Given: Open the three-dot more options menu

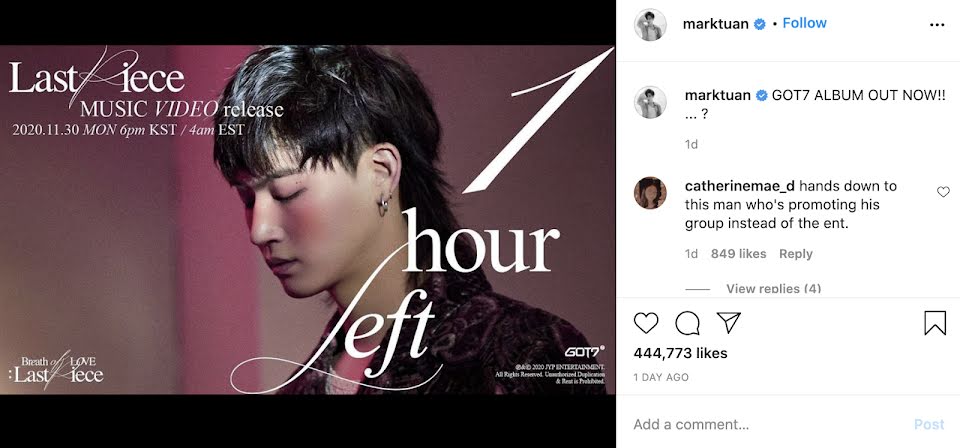Looking at the screenshot, I should pos(937,24).
